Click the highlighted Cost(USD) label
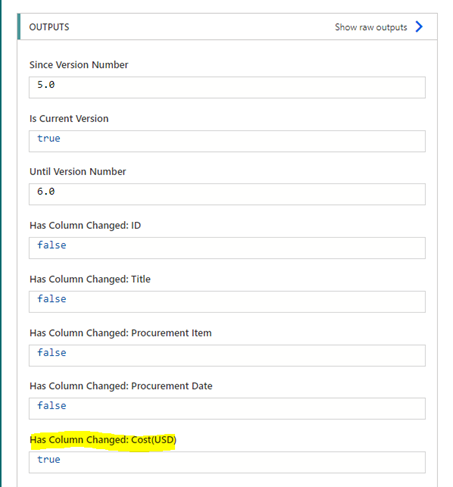Screen dimensions: 453x487 point(103,440)
